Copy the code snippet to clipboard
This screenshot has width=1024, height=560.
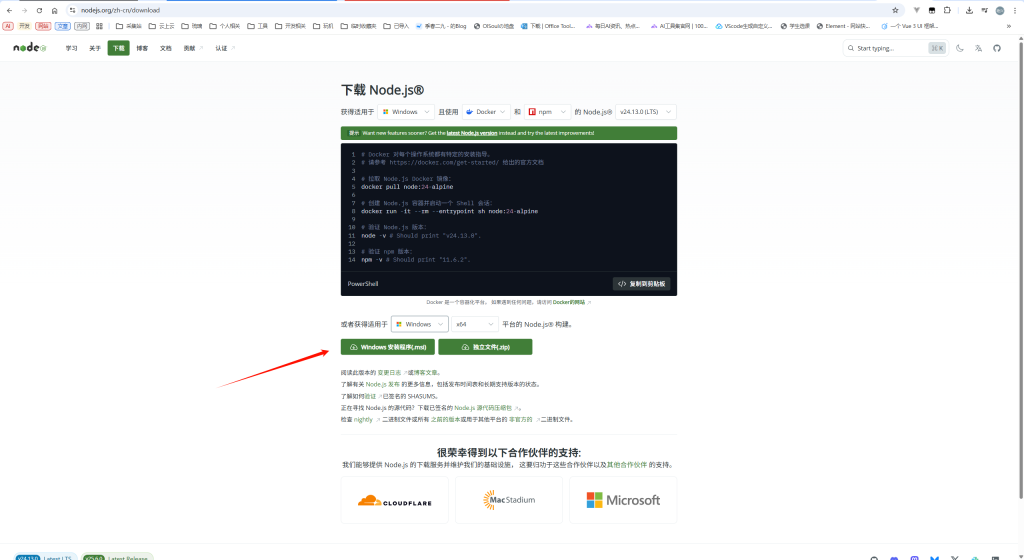click(x=641, y=284)
